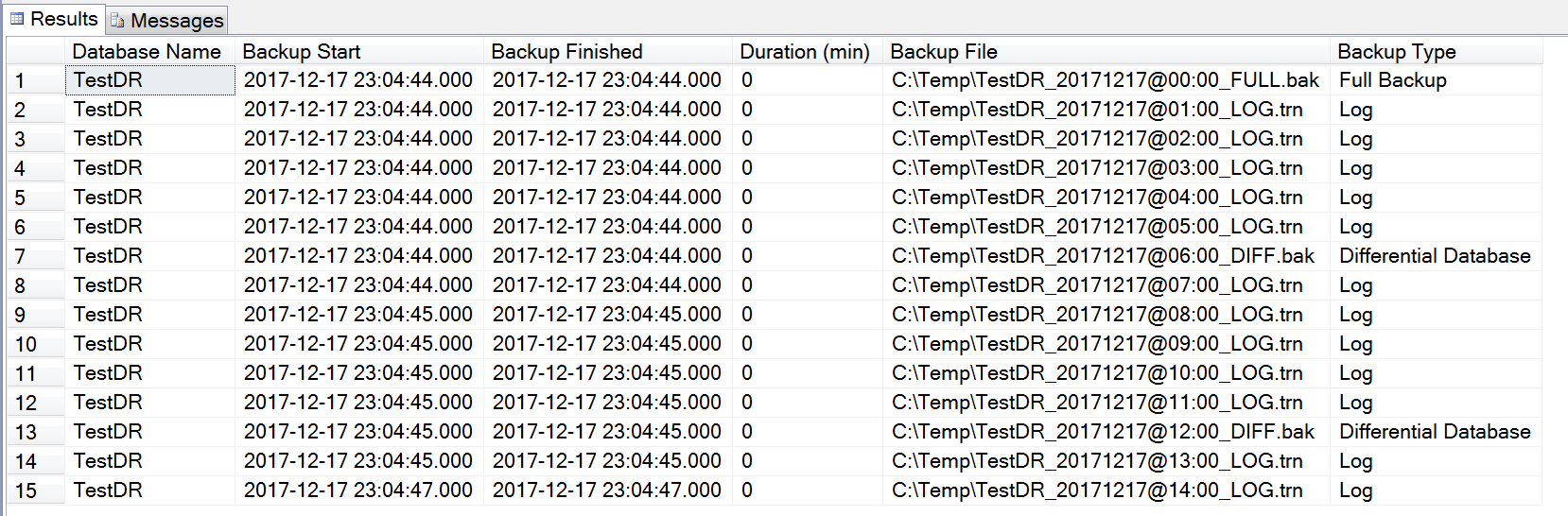The width and height of the screenshot is (1568, 516).
Task: Switch to the Results tab
Action: pyautogui.click(x=63, y=19)
